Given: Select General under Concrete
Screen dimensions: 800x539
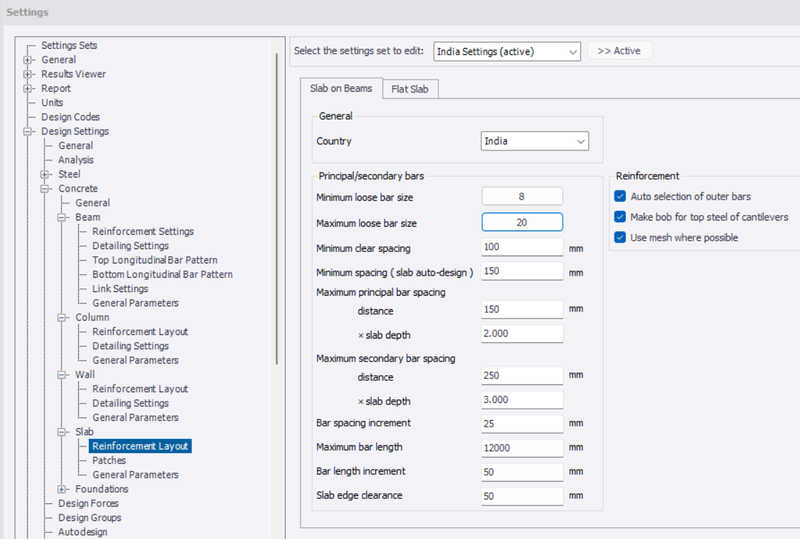Looking at the screenshot, I should (x=92, y=203).
